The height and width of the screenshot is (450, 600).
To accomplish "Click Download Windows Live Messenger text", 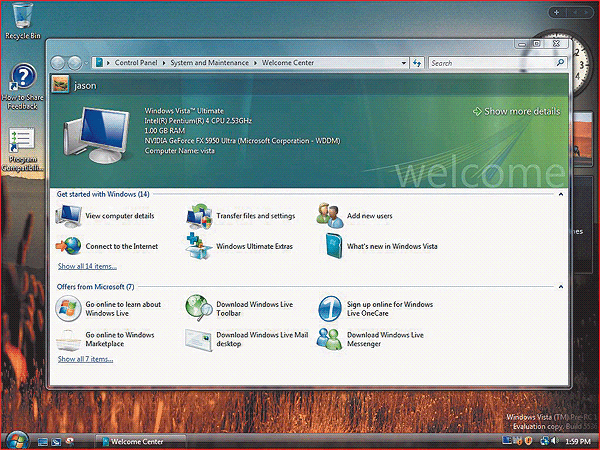I will (385, 339).
